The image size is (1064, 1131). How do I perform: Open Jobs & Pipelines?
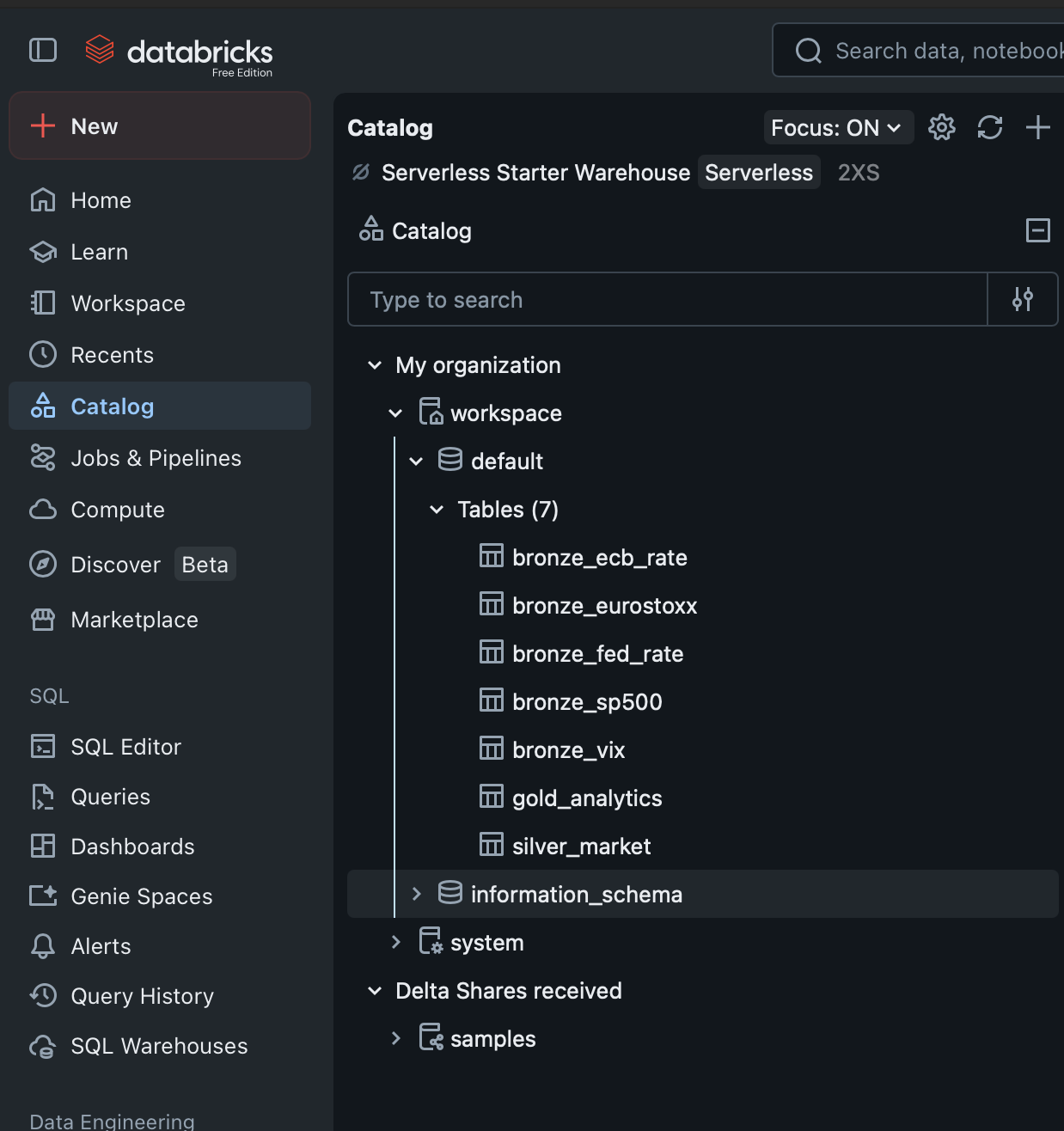[x=160, y=458]
